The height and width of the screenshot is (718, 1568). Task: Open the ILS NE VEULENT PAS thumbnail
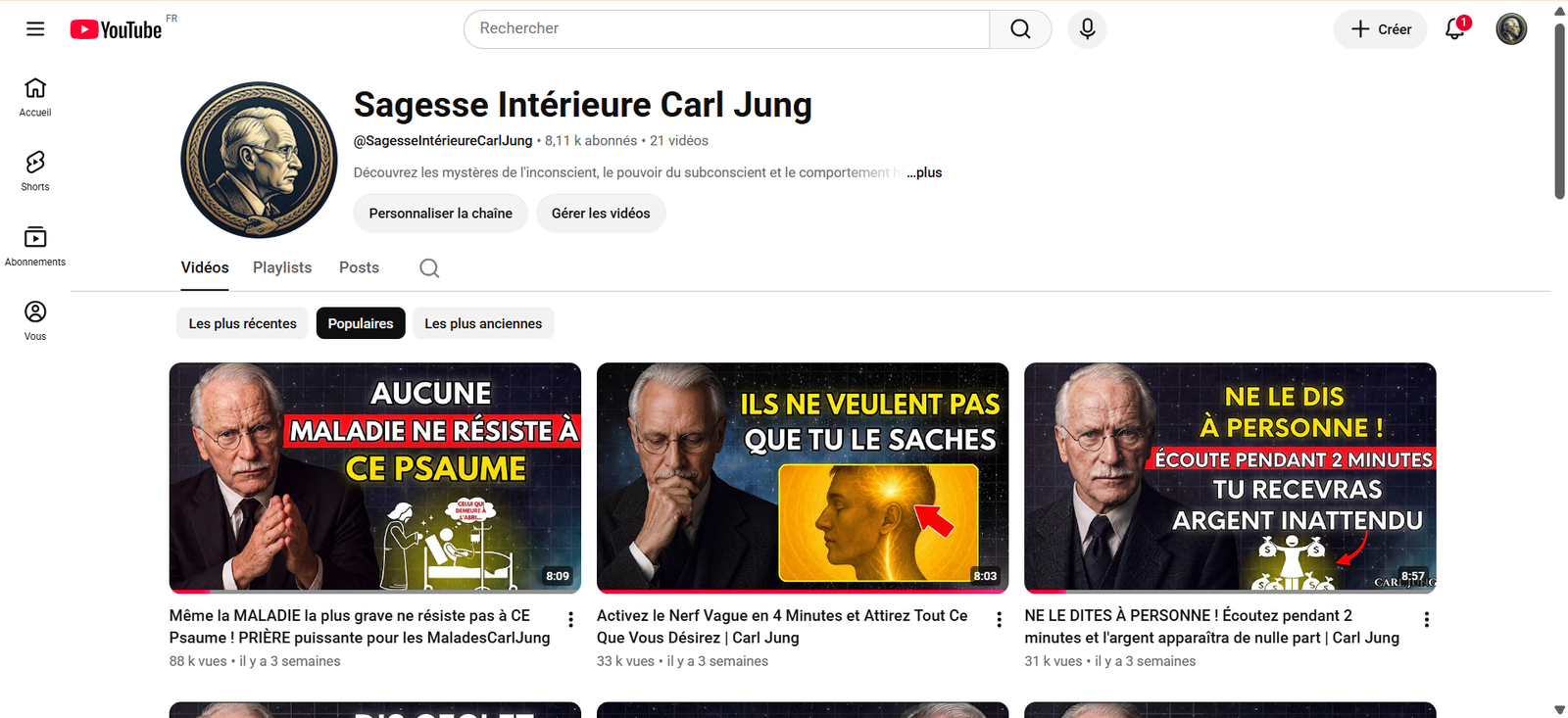(803, 478)
